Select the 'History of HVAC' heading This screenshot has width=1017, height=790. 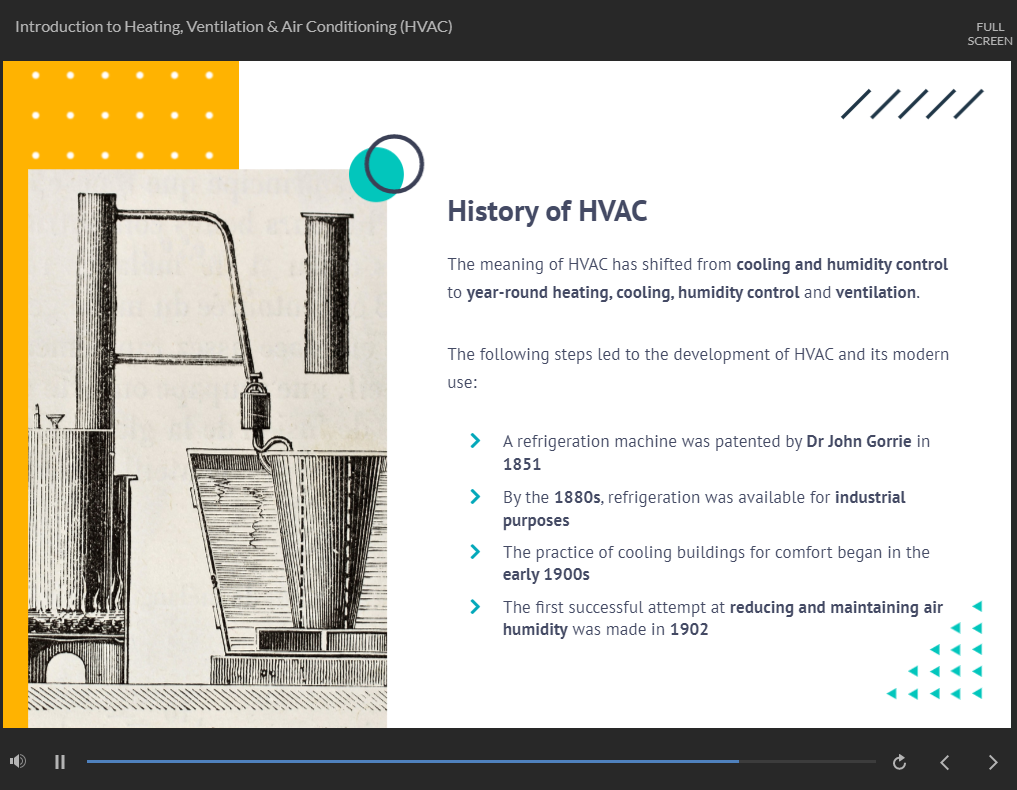547,212
